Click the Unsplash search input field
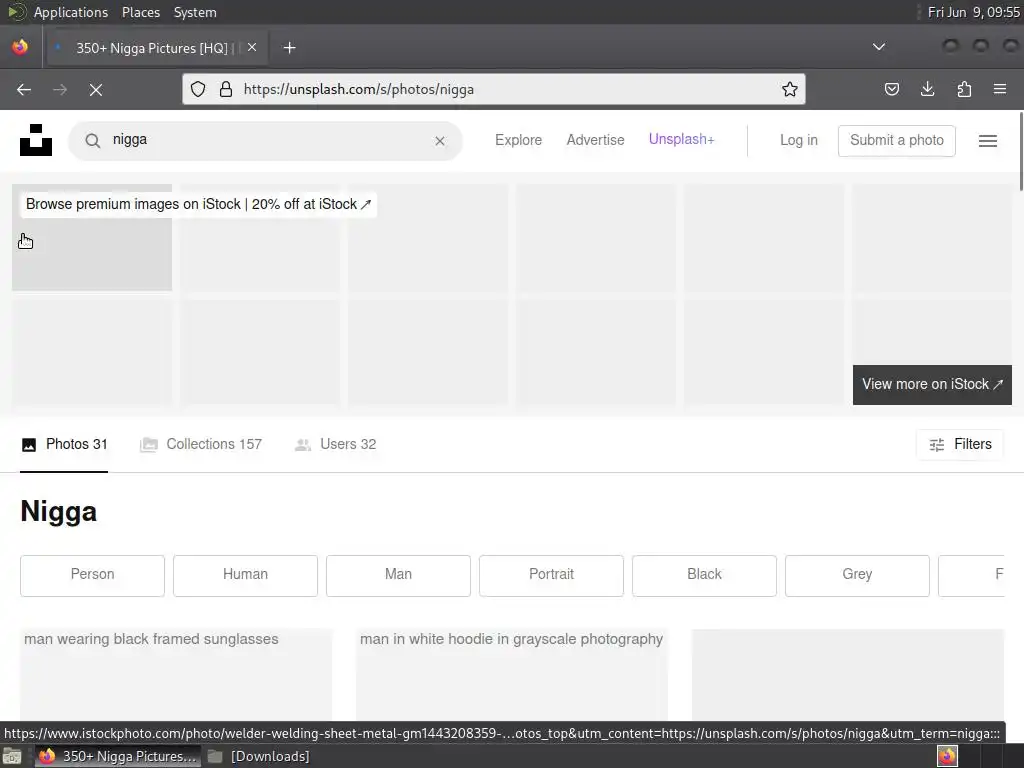The height and width of the screenshot is (768, 1024). pyautogui.click(x=268, y=140)
